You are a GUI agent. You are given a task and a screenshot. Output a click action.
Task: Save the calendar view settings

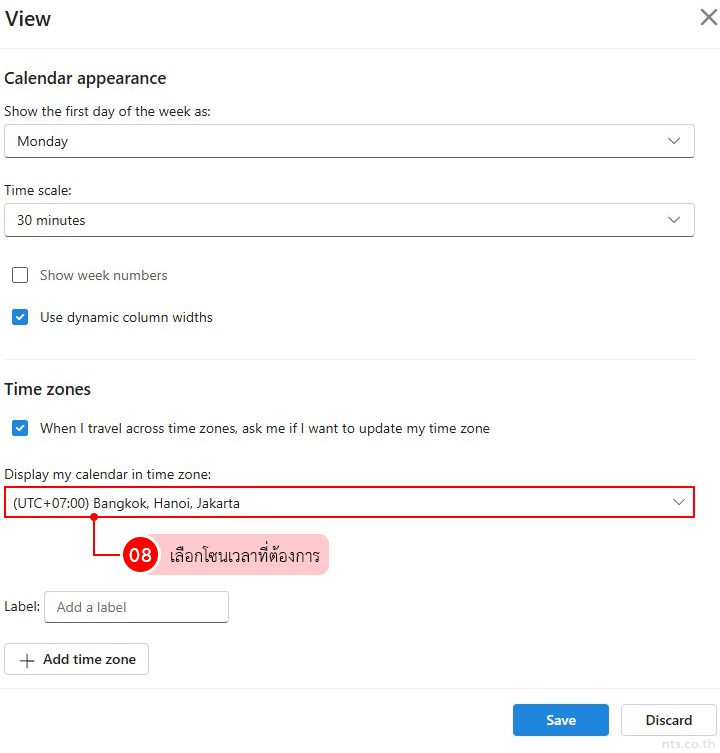click(x=560, y=720)
